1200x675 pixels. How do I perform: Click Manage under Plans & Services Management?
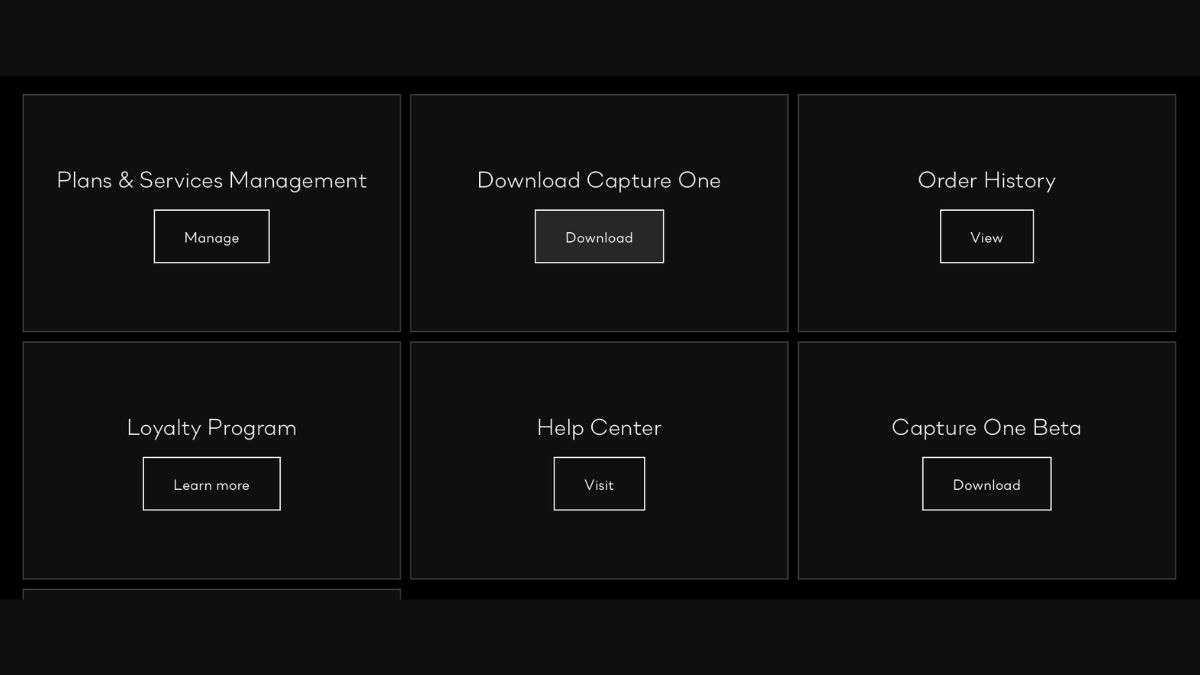click(211, 237)
